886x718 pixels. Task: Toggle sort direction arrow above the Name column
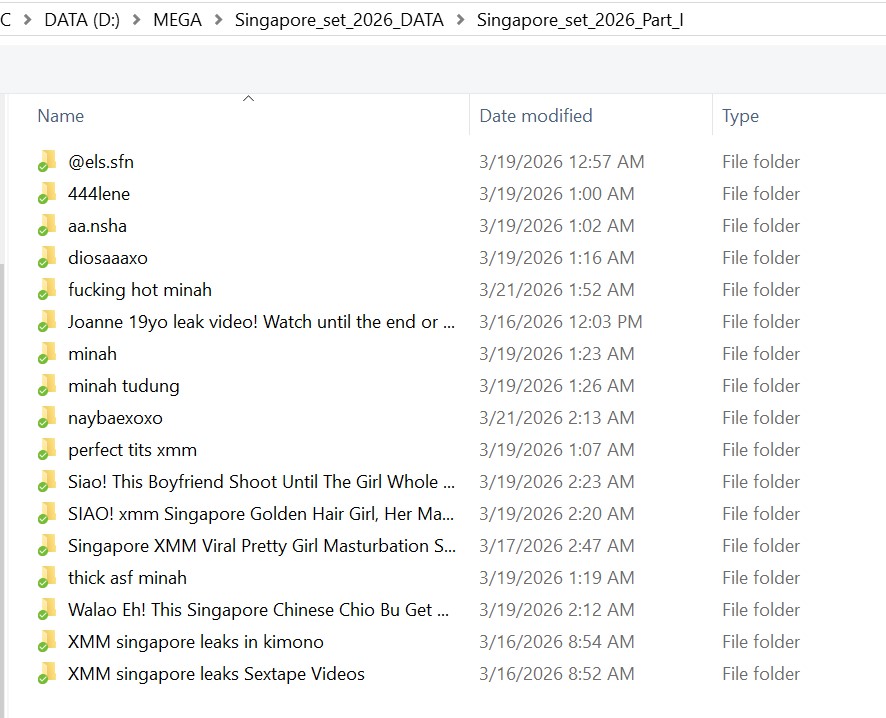click(248, 98)
